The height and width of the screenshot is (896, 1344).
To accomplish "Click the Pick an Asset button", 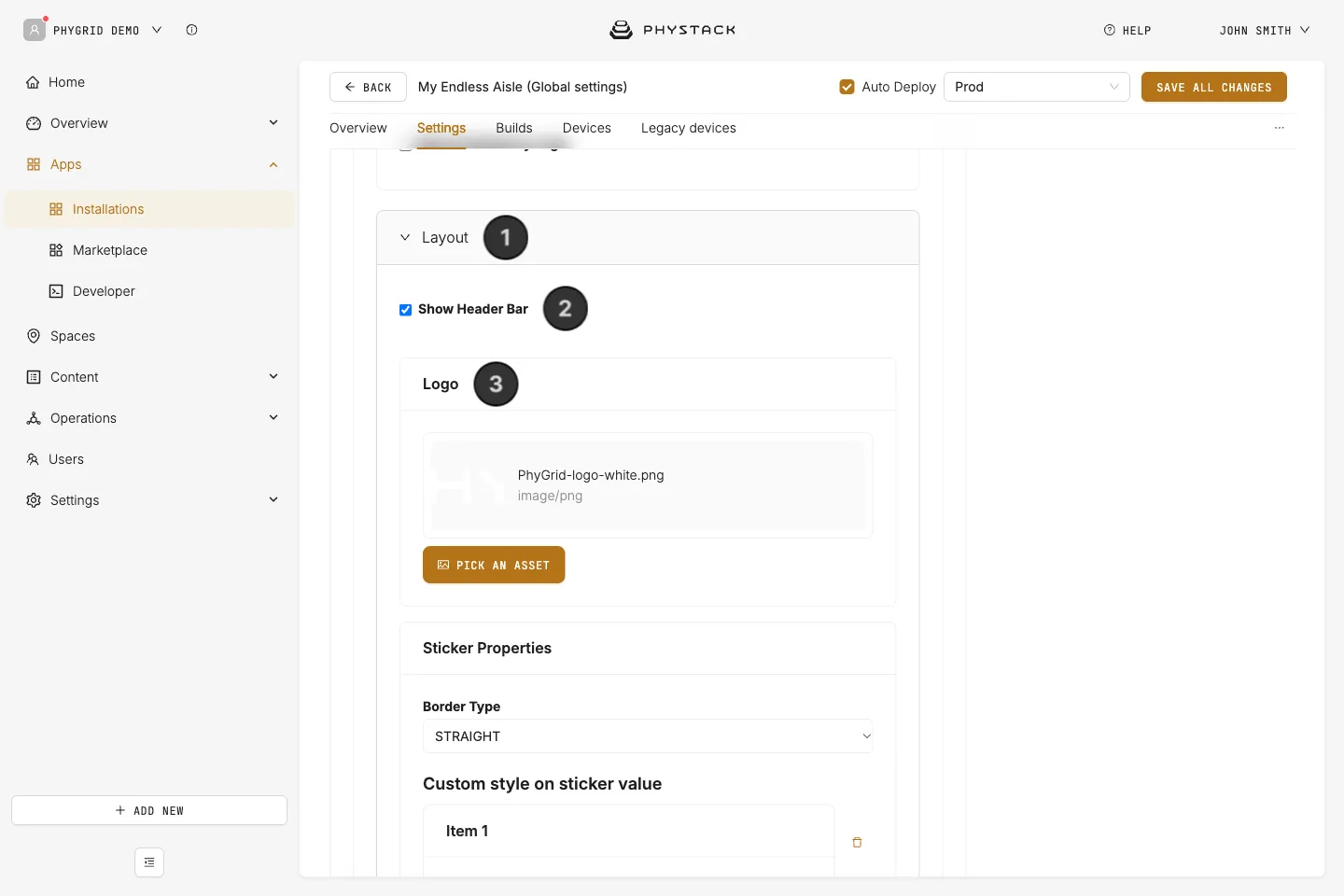I will pyautogui.click(x=494, y=565).
